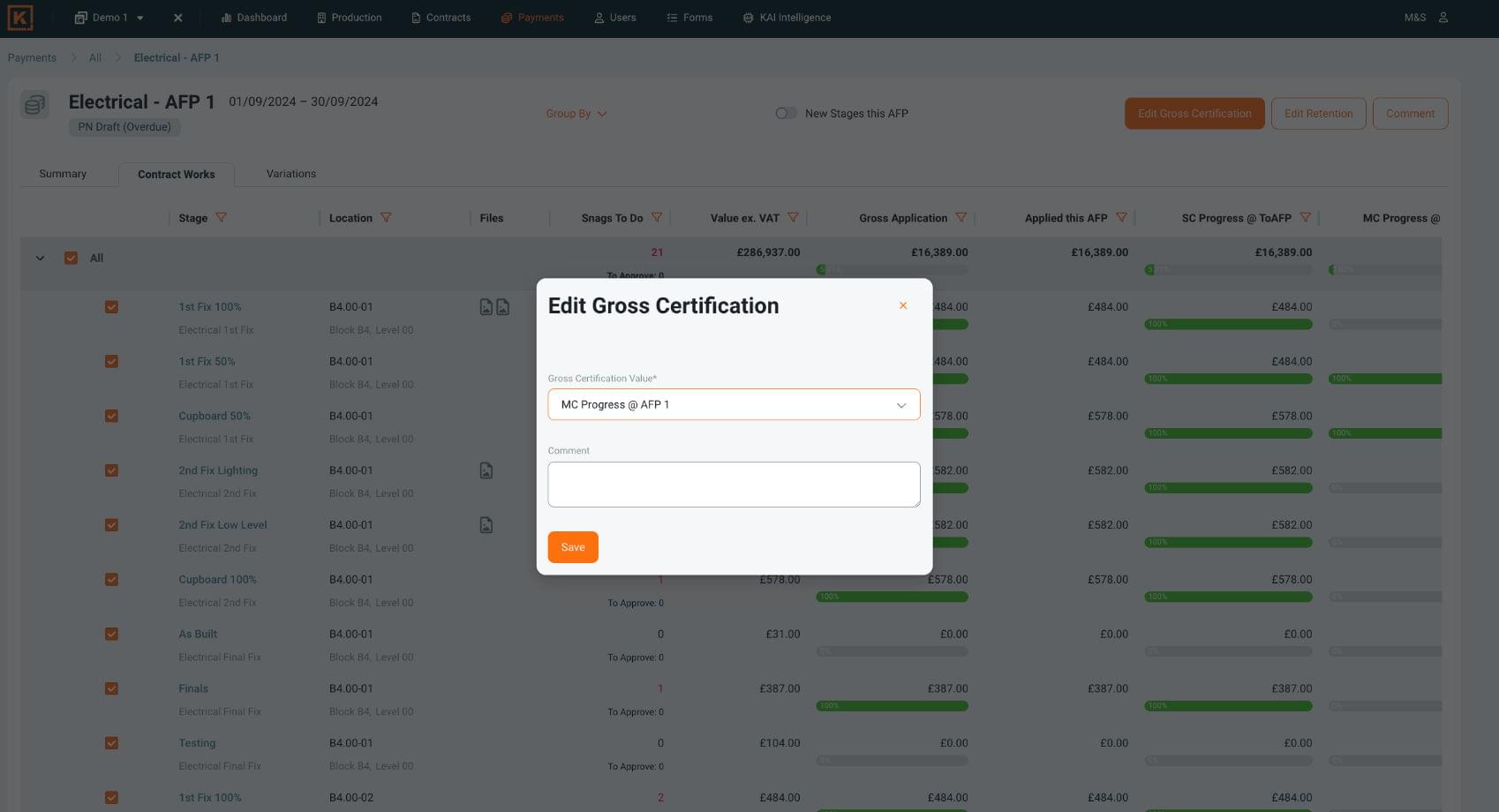
Task: Click the Edit Retention button
Action: 1318,114
